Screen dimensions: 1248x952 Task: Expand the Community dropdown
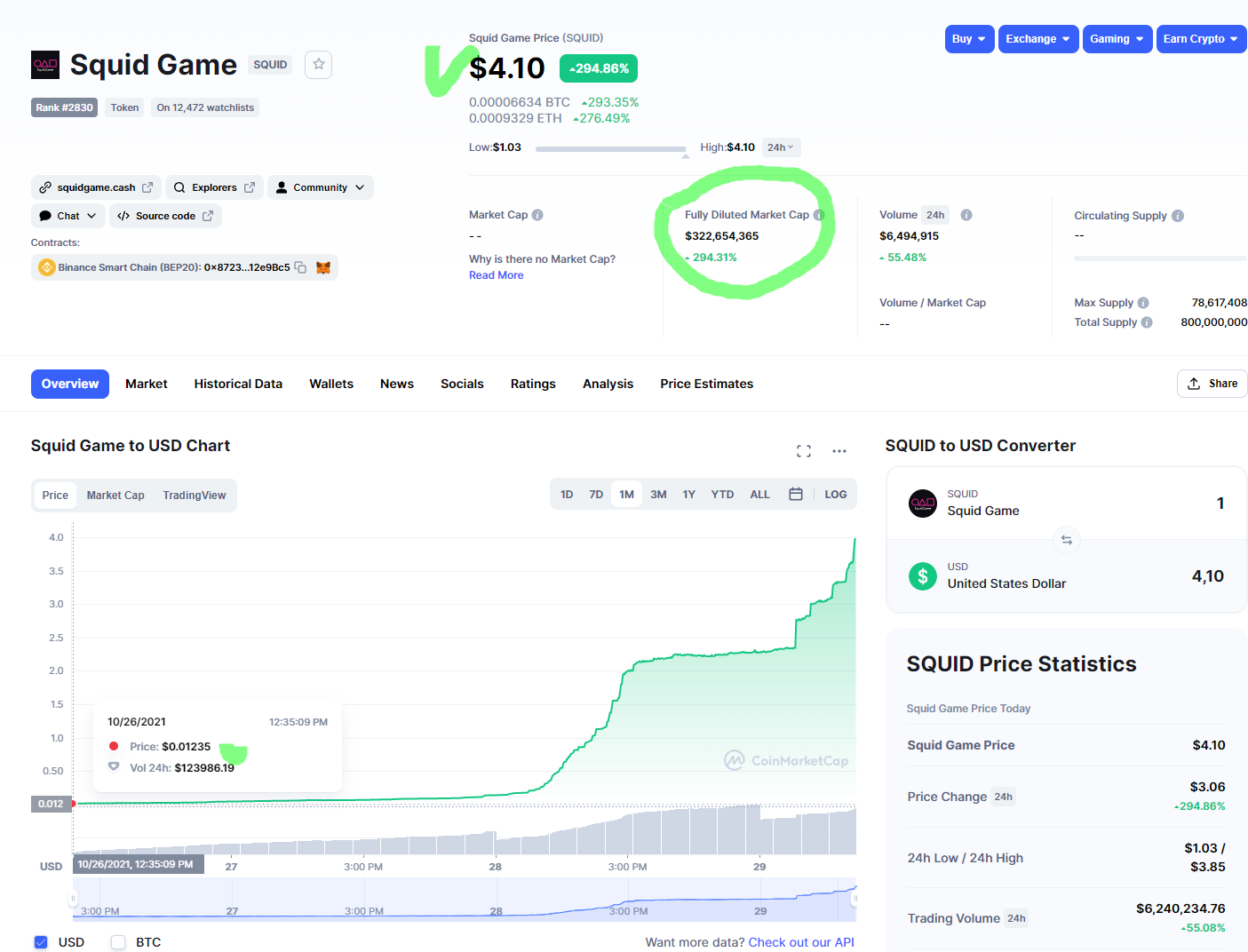point(321,187)
